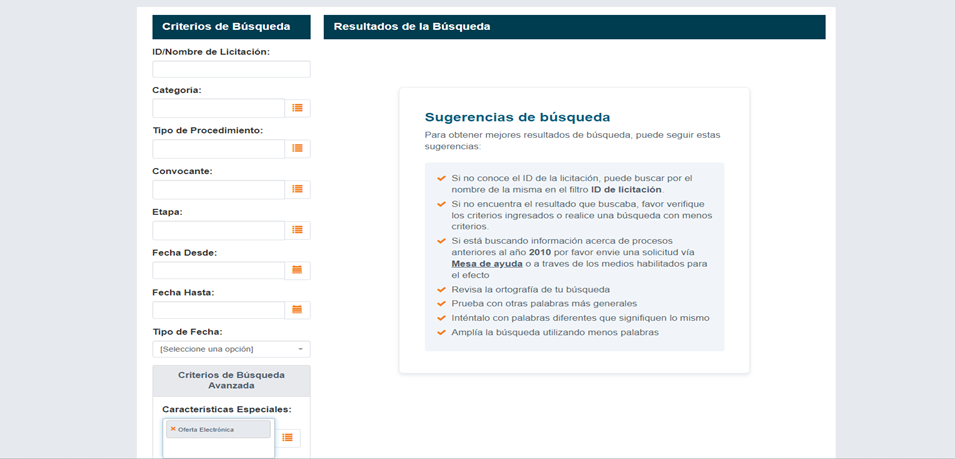Open the Etapa list picker icon

click(x=297, y=230)
